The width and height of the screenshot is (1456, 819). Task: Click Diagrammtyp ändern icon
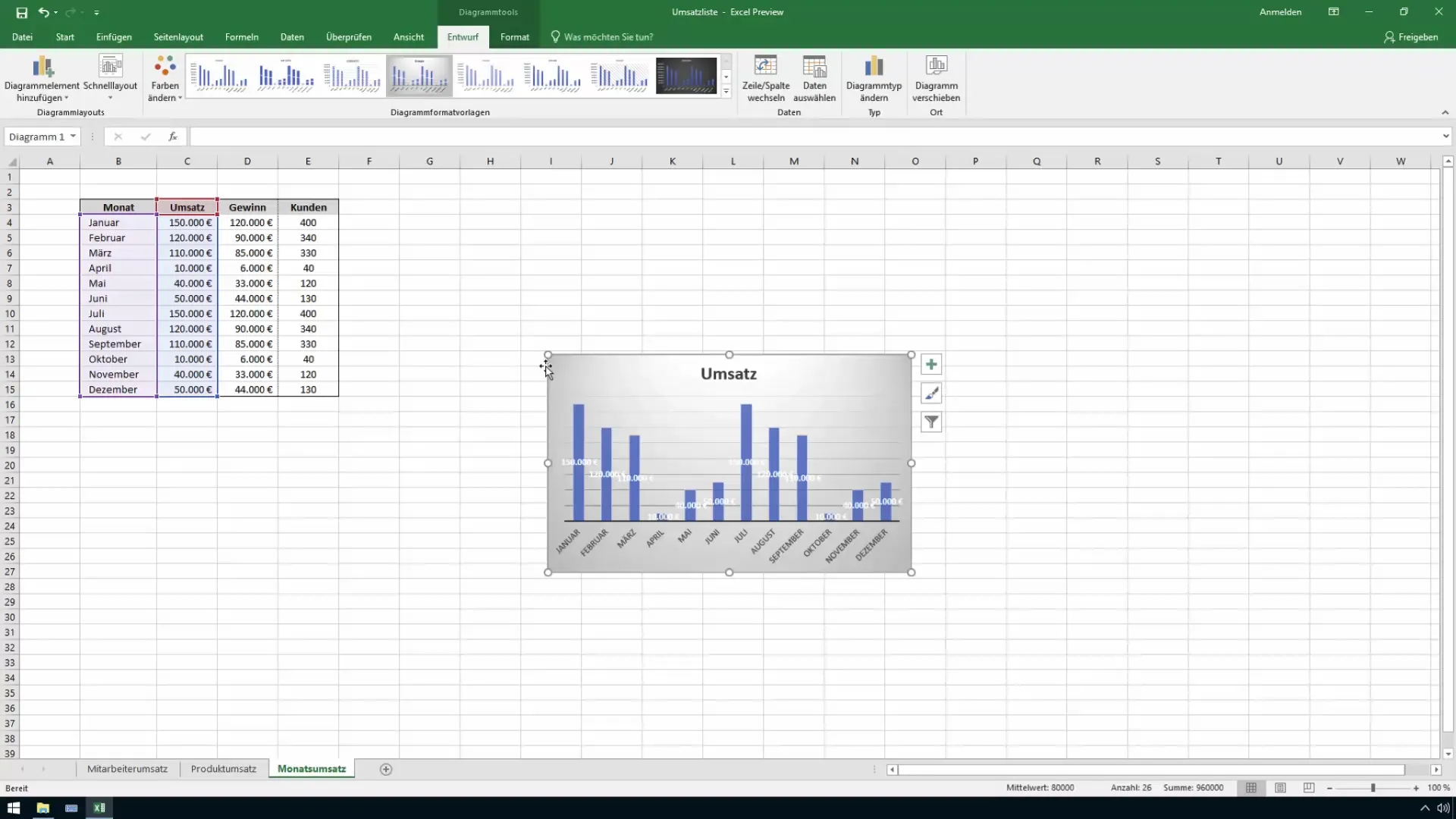(874, 79)
